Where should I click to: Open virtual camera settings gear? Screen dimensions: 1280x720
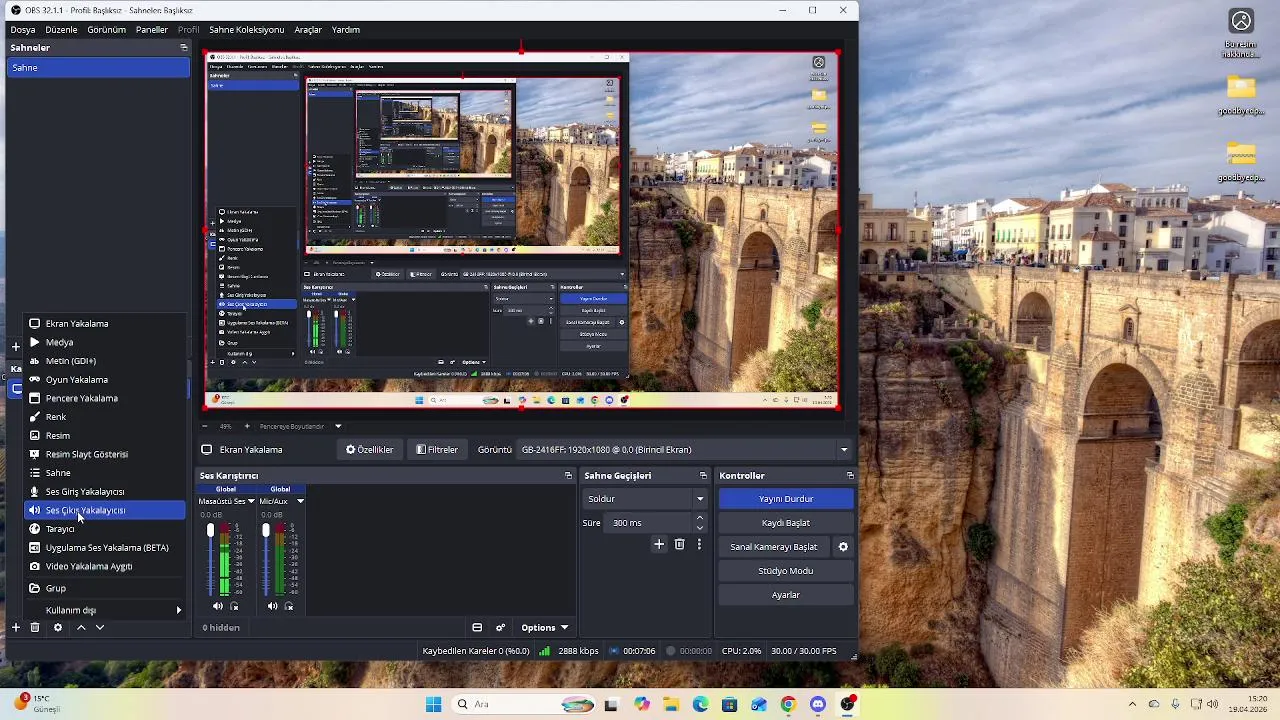pos(843,547)
